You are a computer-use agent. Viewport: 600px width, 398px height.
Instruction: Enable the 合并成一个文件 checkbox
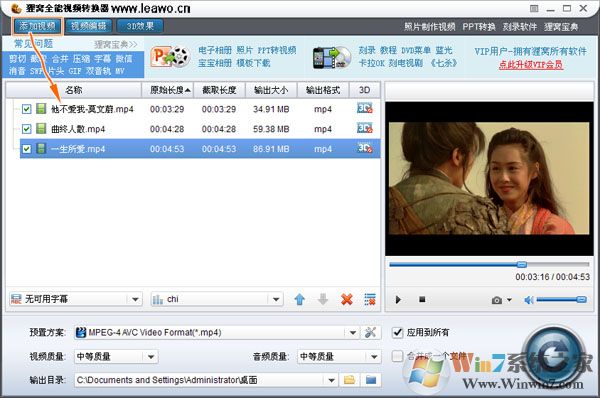coord(398,356)
